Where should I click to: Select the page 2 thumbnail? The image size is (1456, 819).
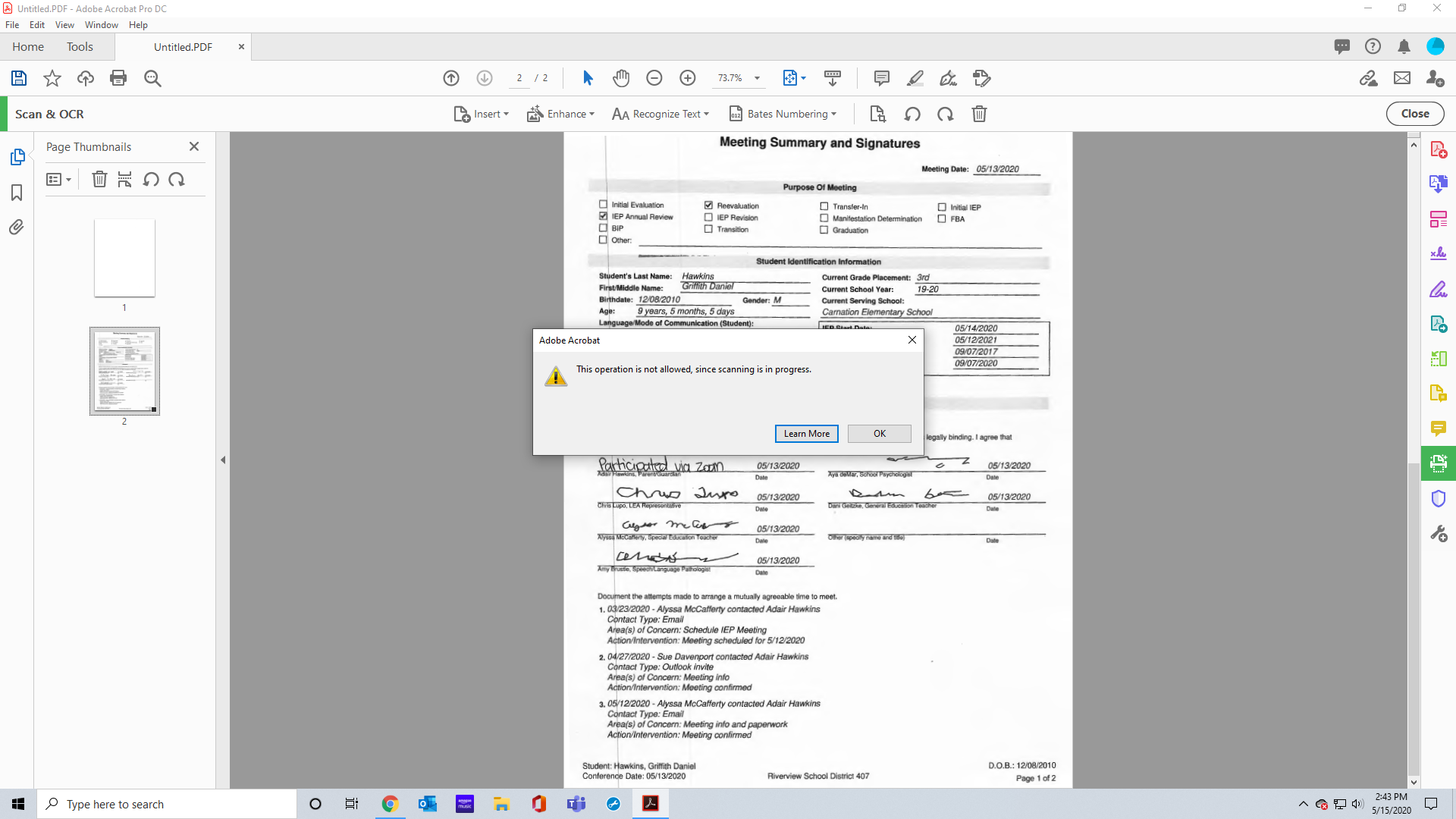(124, 371)
